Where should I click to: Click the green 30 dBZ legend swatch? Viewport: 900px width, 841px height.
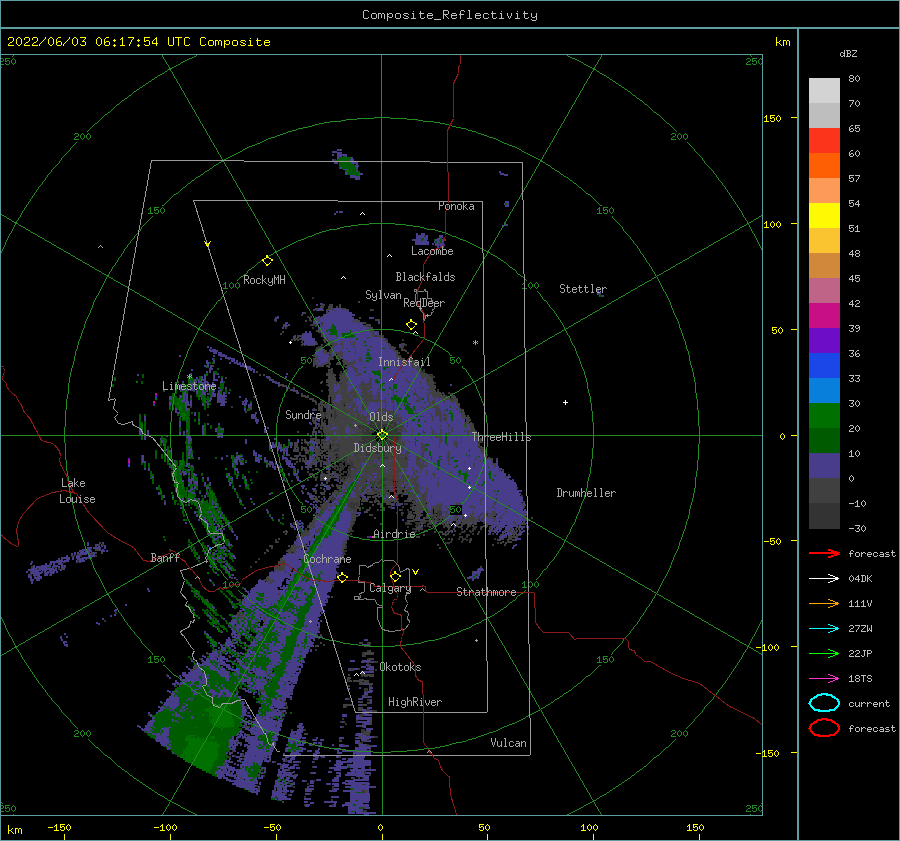tap(824, 415)
